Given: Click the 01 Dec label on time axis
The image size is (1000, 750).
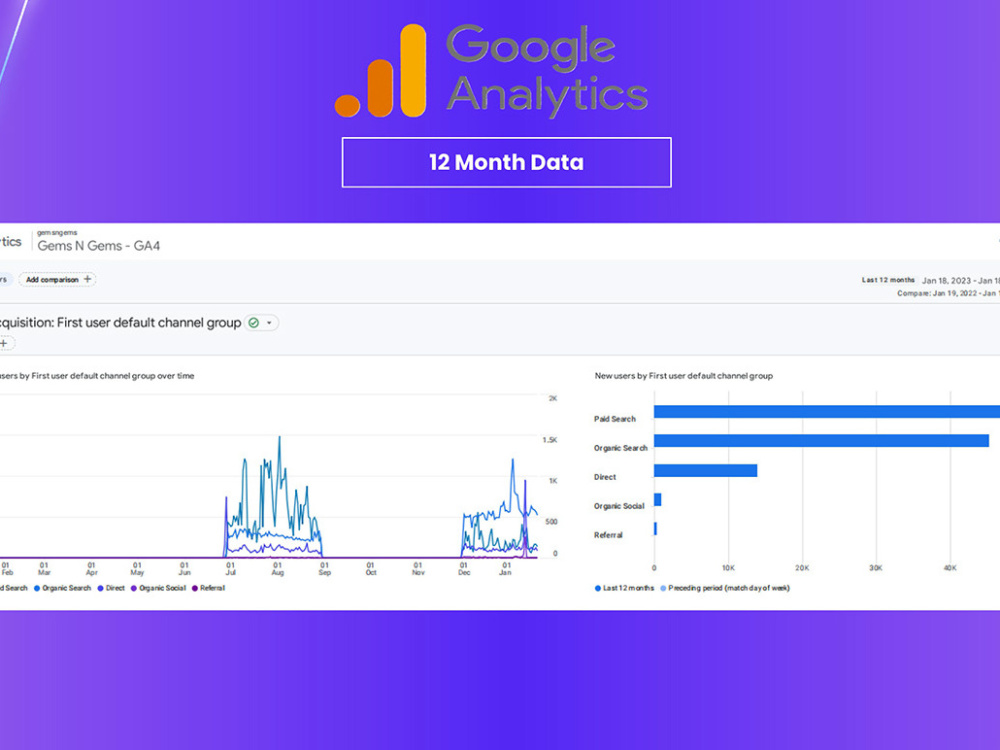Looking at the screenshot, I should pos(464,569).
